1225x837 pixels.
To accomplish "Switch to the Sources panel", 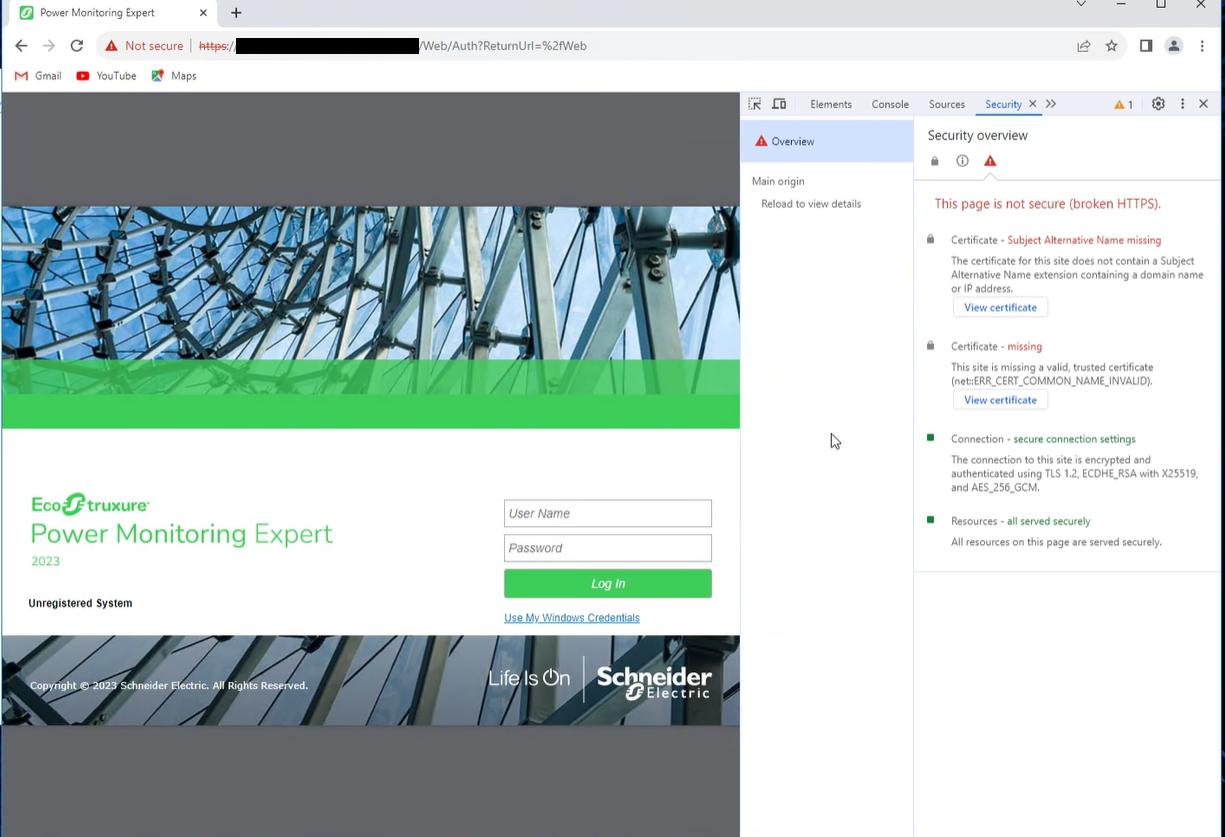I will [947, 104].
